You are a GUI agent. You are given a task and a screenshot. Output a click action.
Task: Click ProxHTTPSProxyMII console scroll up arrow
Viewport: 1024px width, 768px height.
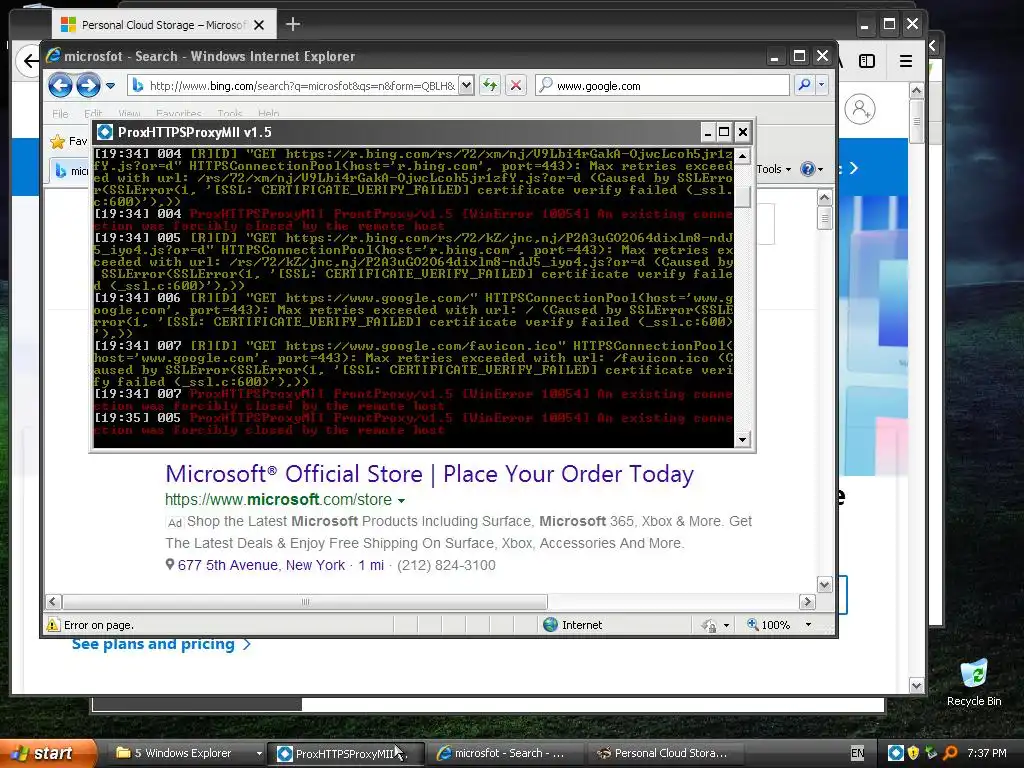[742, 155]
